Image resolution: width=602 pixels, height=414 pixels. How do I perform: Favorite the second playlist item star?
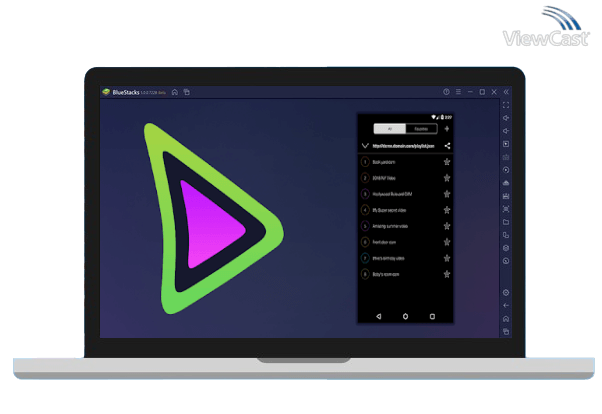447,178
